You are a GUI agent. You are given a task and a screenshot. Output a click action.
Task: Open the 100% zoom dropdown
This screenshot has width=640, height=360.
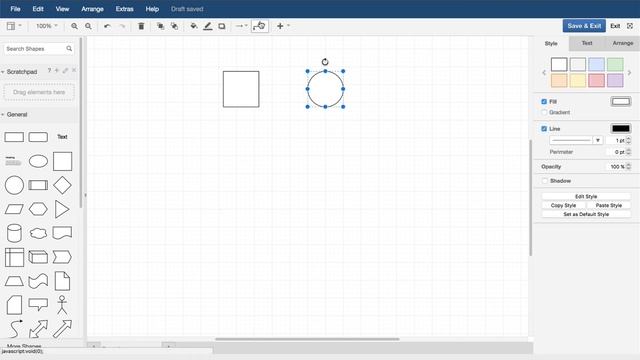[46, 26]
